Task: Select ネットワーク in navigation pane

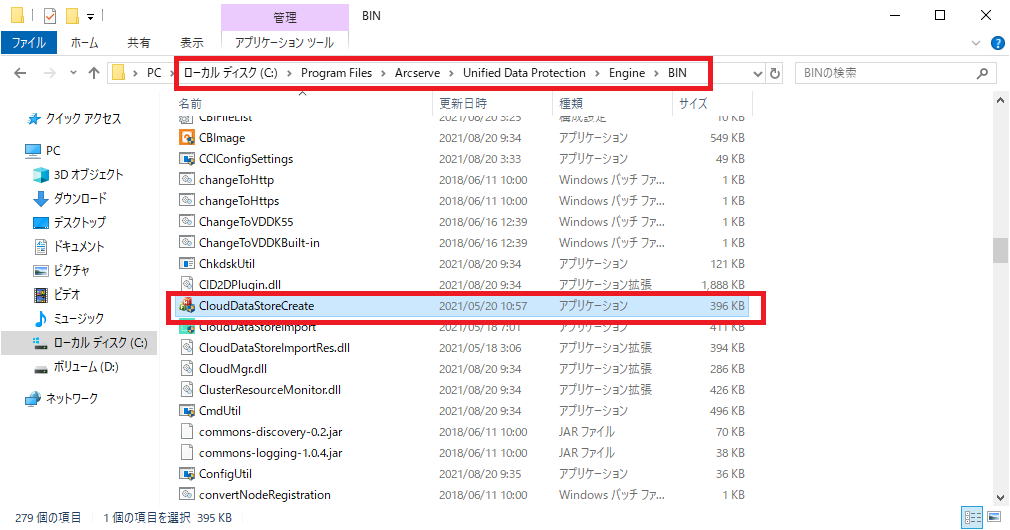Action: click(71, 399)
